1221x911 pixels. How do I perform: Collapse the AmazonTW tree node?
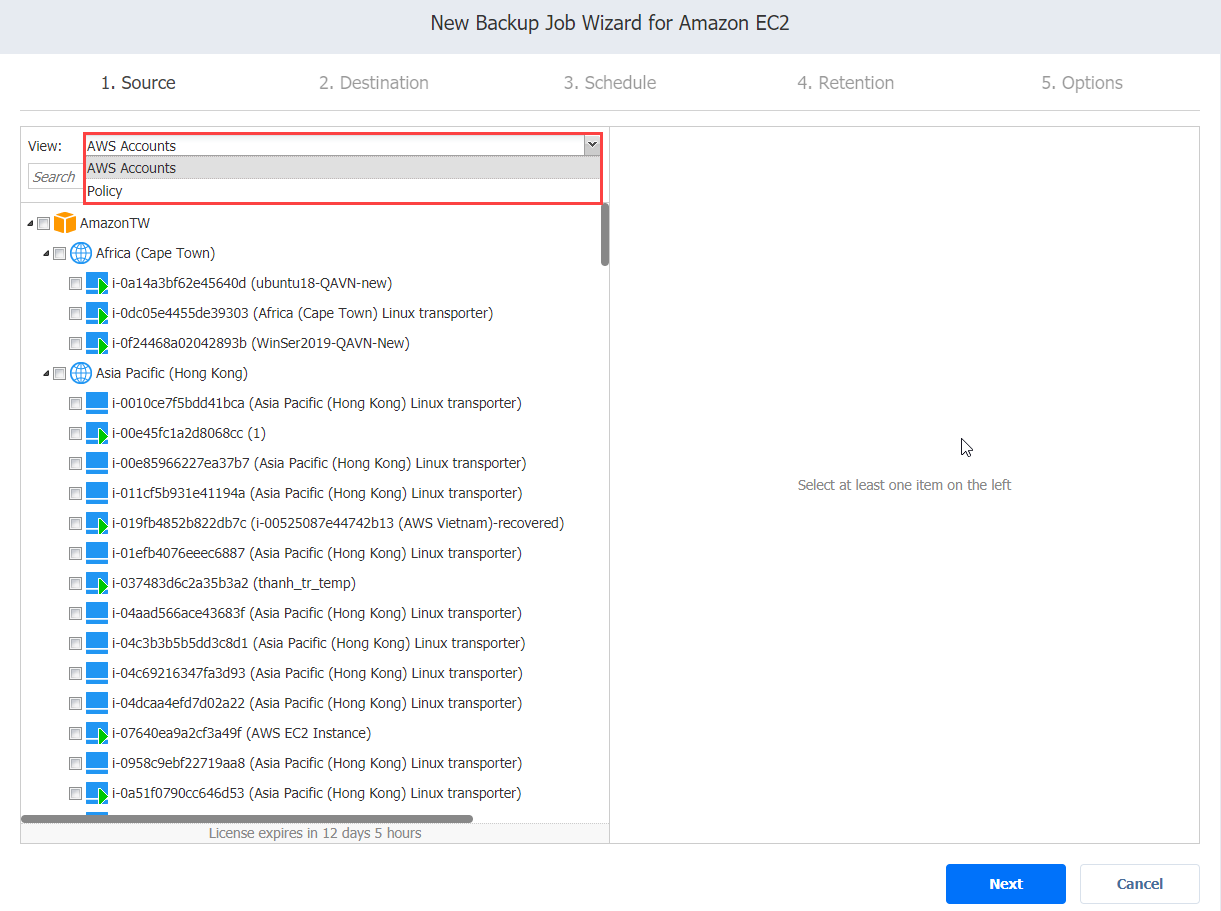(x=30, y=224)
